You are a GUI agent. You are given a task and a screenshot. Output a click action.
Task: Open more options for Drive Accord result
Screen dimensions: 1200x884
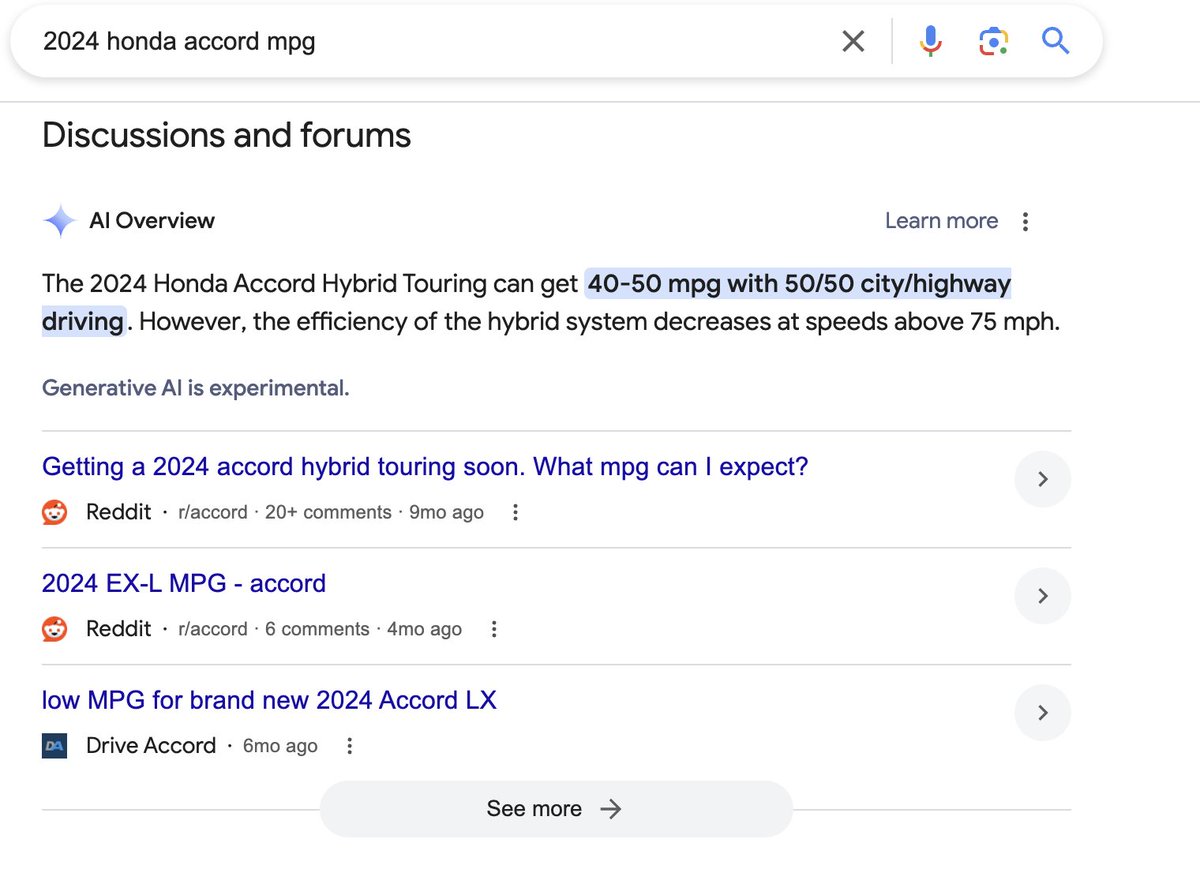[x=349, y=746]
